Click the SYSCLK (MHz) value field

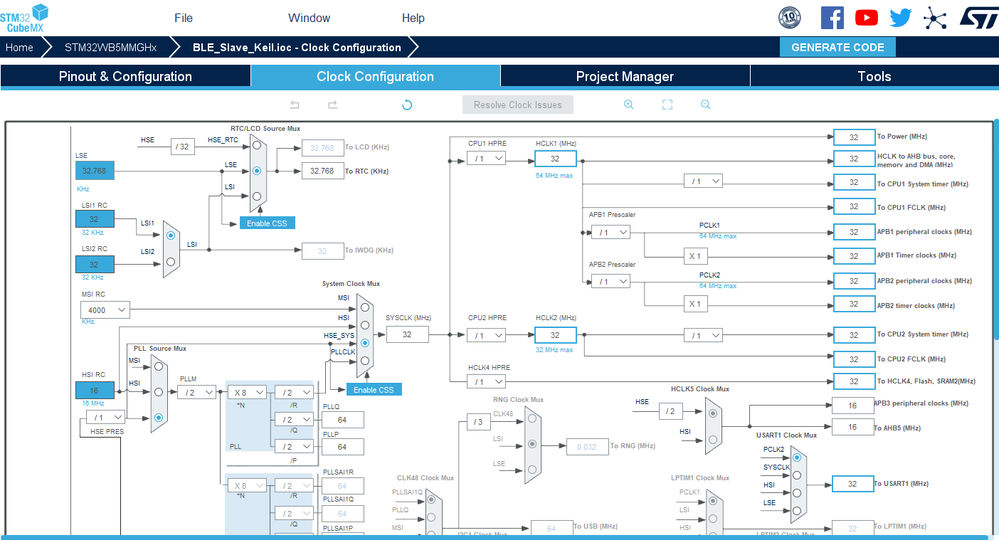pyautogui.click(x=407, y=334)
